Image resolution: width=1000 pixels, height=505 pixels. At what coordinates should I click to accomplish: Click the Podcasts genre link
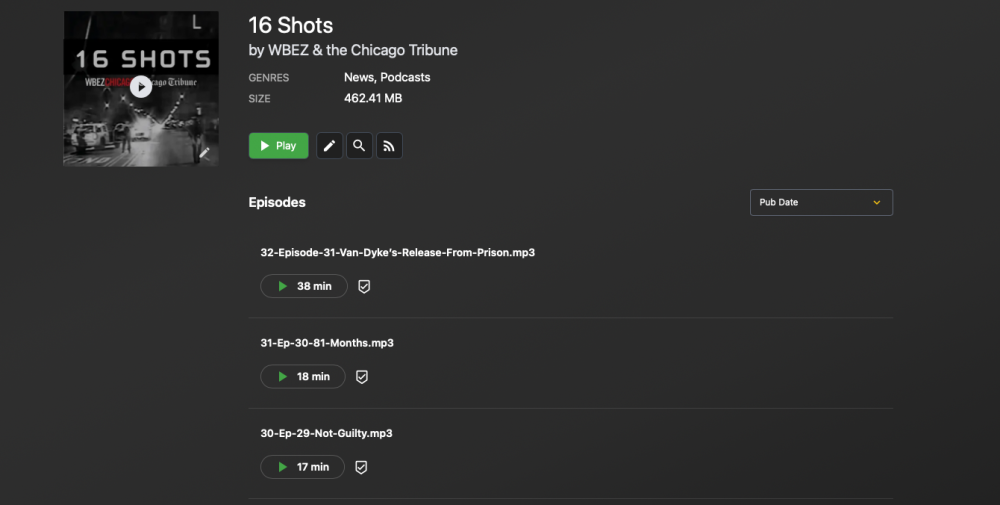click(x=405, y=77)
